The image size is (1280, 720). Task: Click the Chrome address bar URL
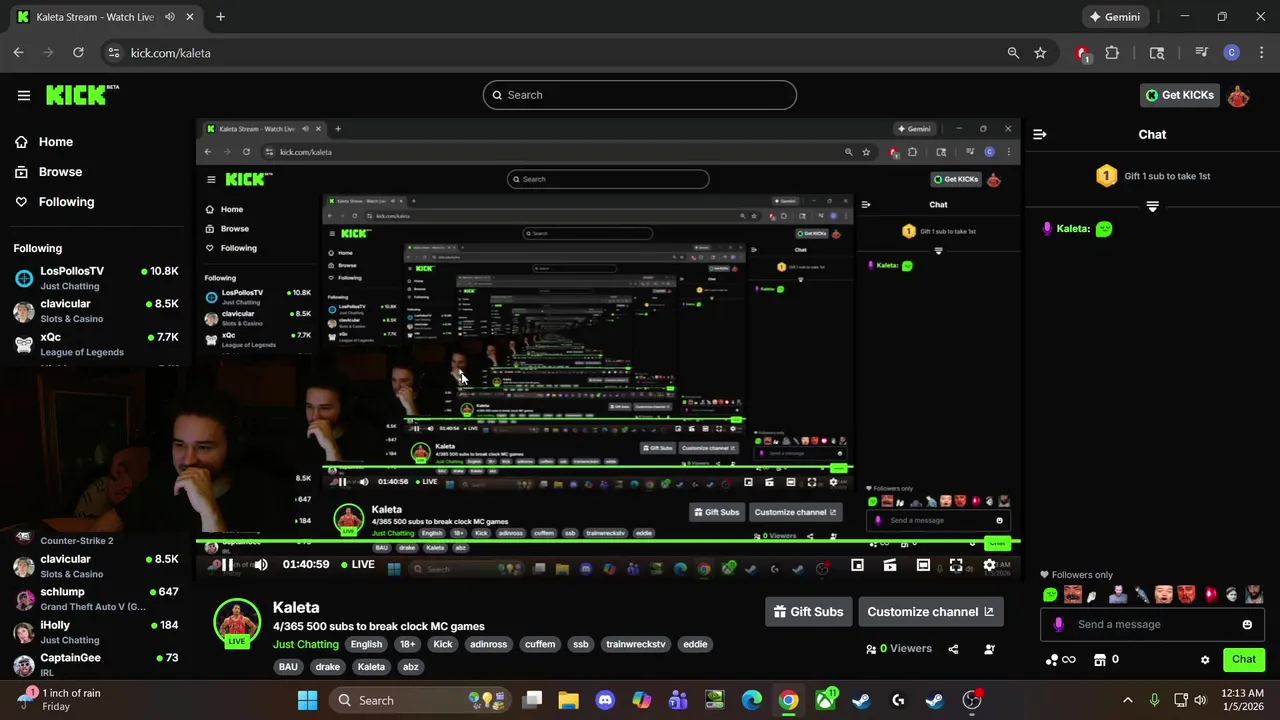[171, 53]
